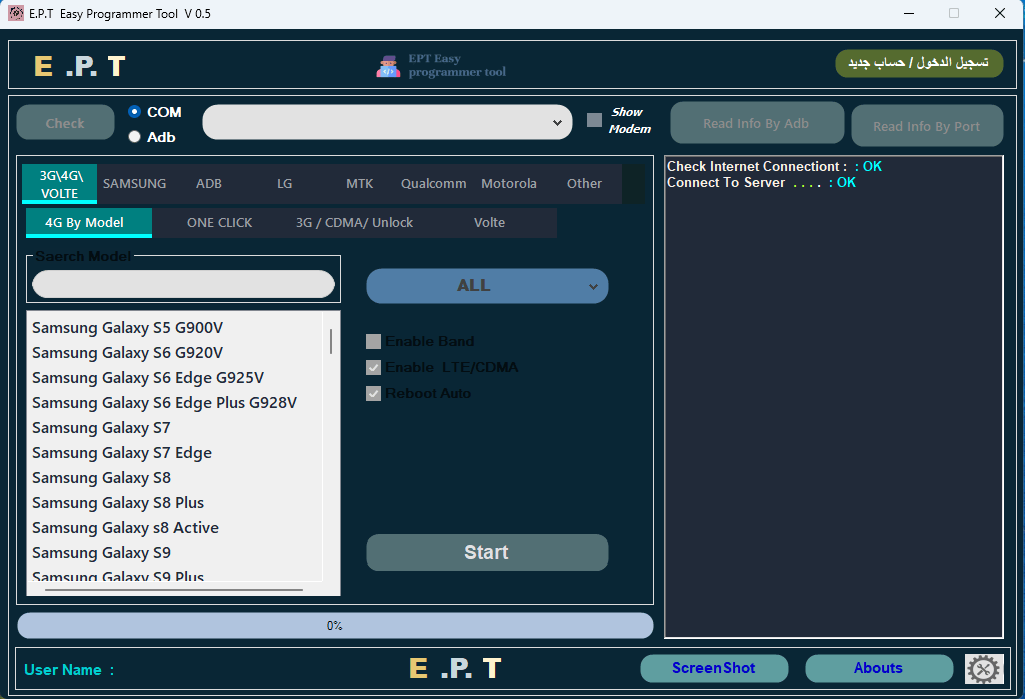Click the EPT Easy programmer tool logo
The height and width of the screenshot is (699, 1025).
point(440,63)
